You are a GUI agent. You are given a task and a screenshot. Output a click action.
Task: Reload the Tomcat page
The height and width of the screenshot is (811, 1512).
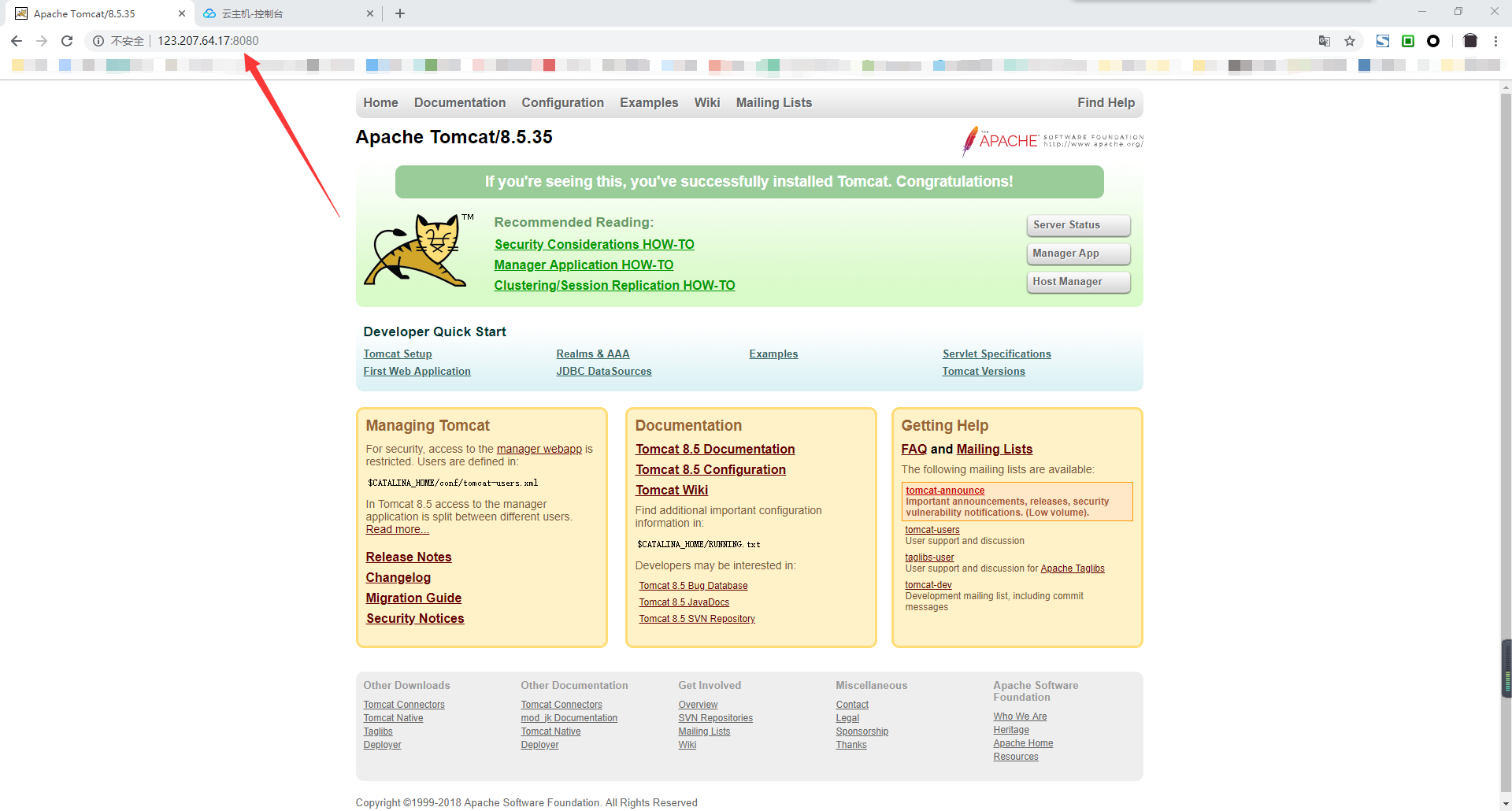coord(67,41)
